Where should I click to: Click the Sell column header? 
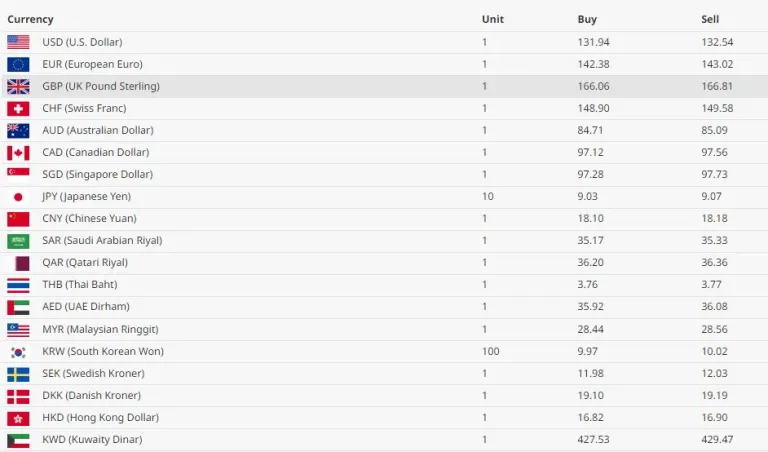[x=710, y=19]
